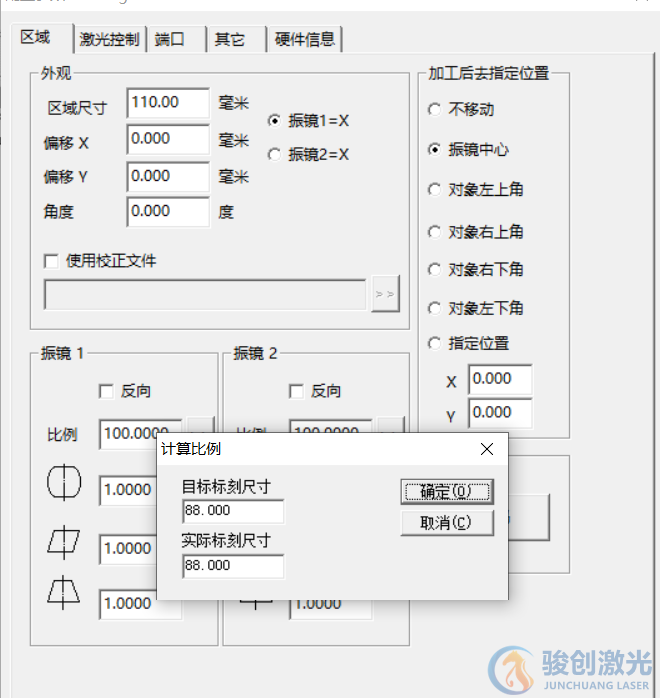Screen dimensions: 660x698
Task: Select the 指定位置 radio option
Action: pyautogui.click(x=434, y=343)
